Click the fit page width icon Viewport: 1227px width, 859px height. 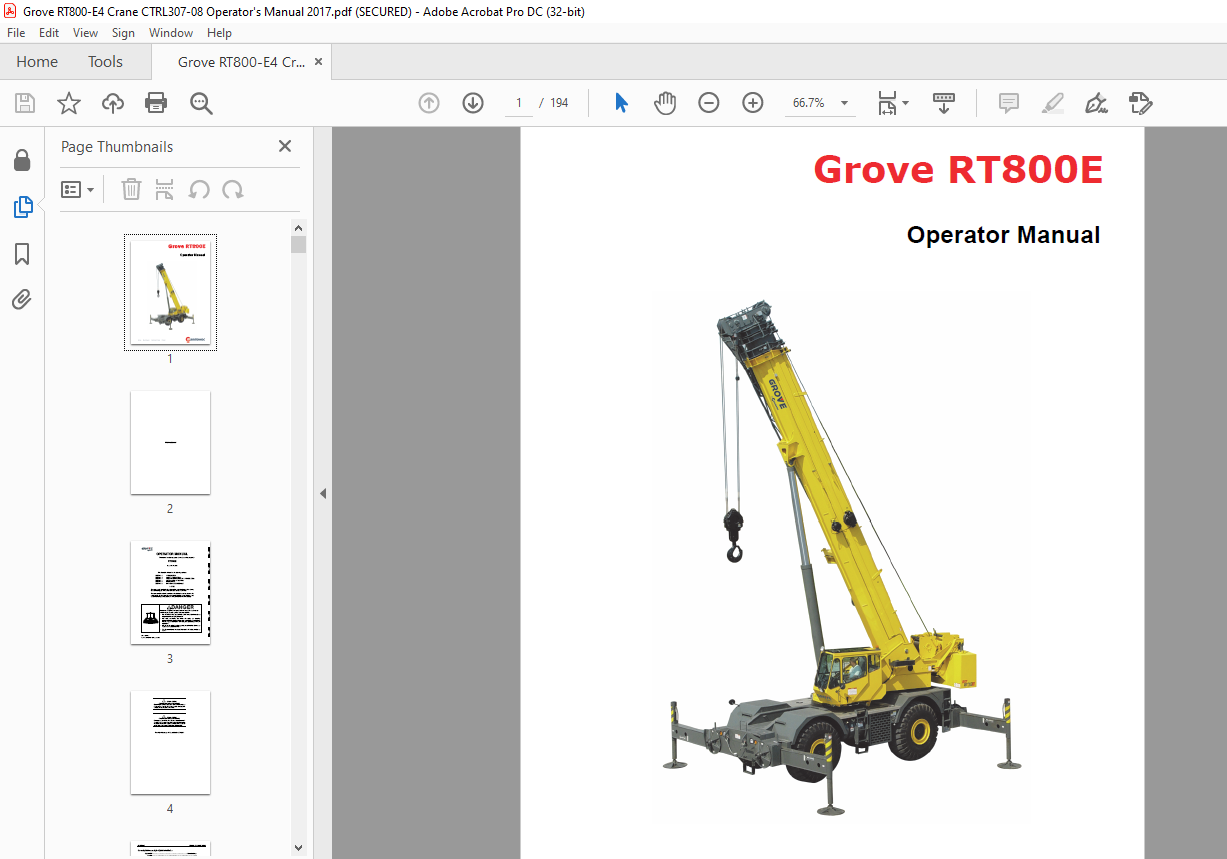[887, 103]
